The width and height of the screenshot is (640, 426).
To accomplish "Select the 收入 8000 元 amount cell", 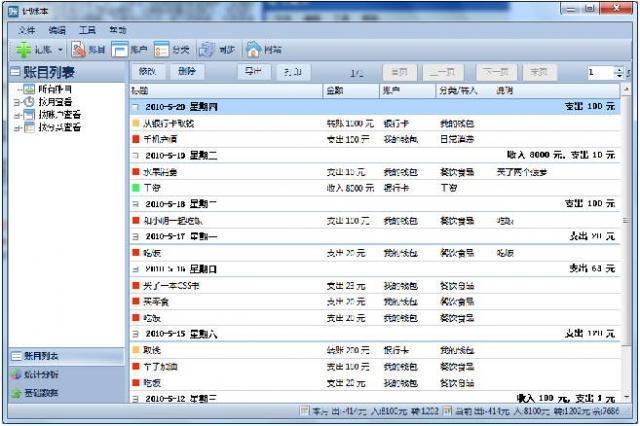I will click(350, 188).
